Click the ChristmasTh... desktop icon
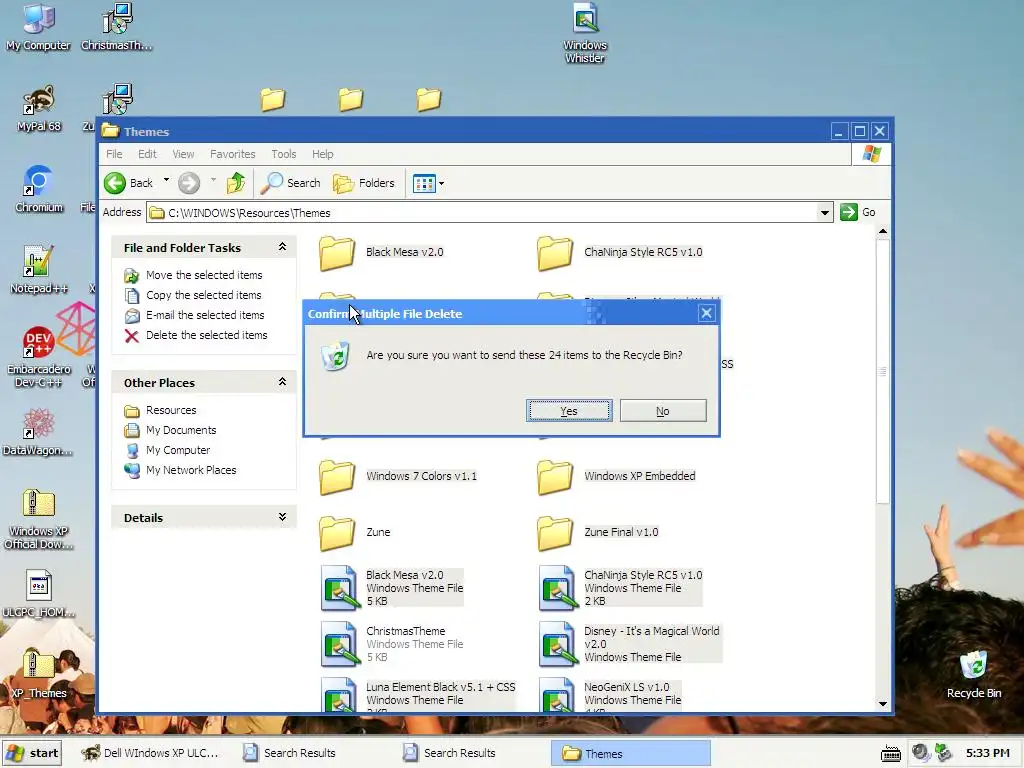1024x768 pixels. 117,27
